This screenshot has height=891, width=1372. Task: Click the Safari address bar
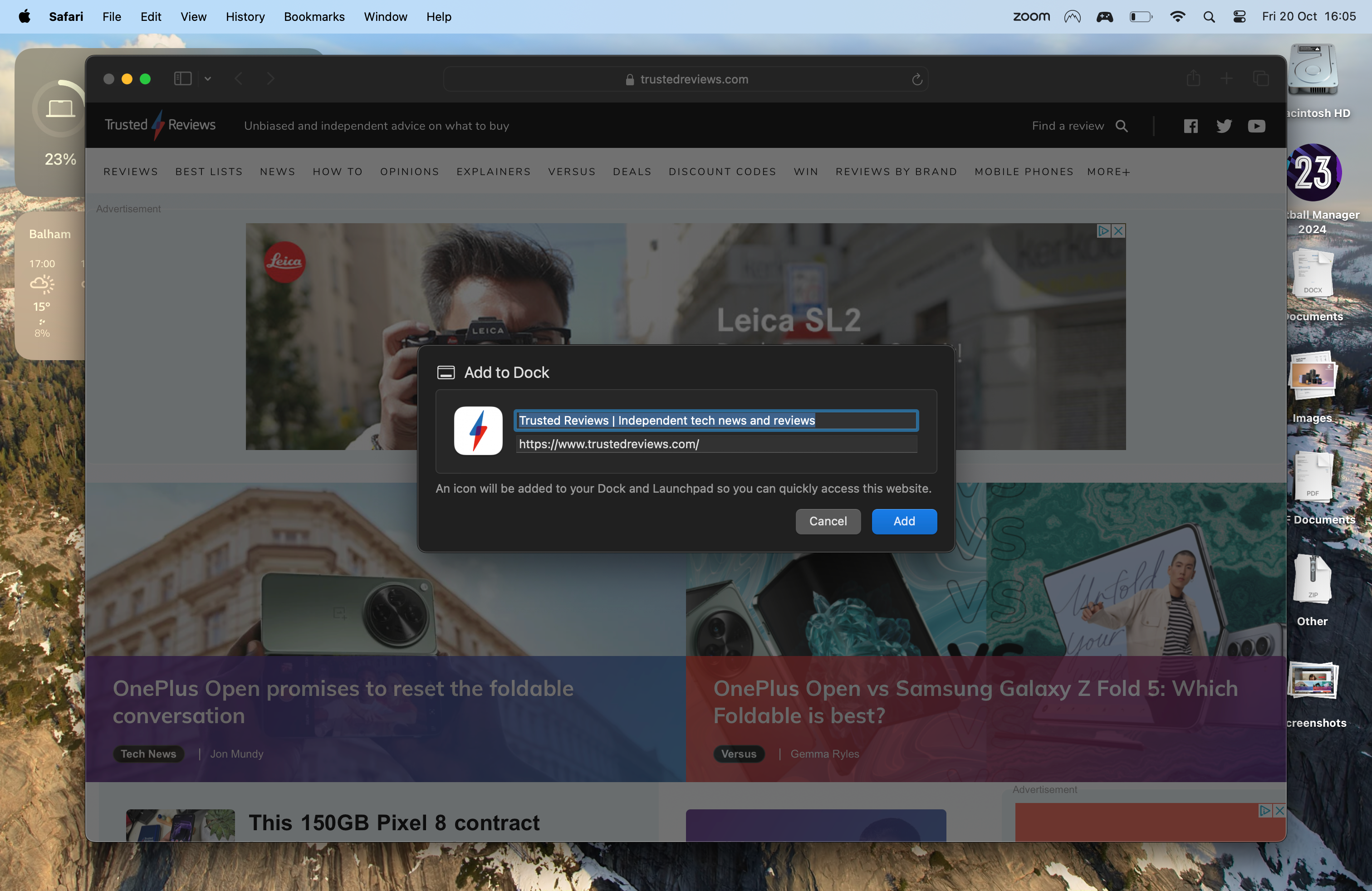686,79
